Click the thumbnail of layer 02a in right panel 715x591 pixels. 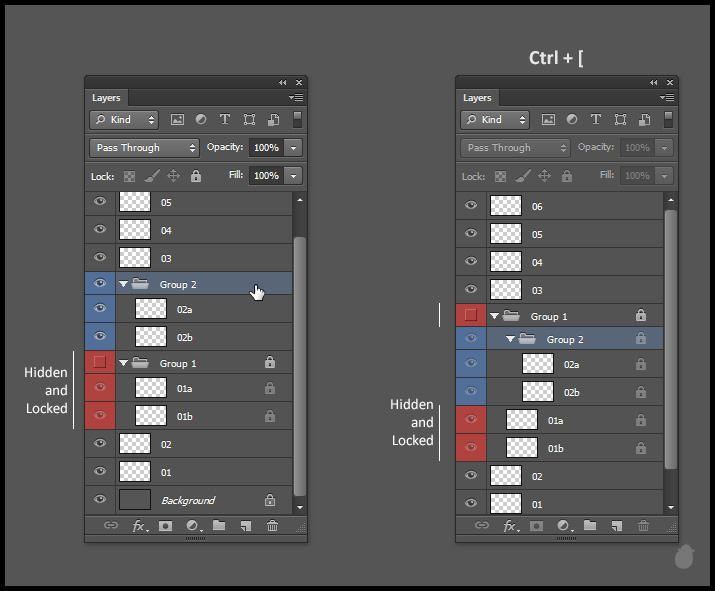click(537, 365)
